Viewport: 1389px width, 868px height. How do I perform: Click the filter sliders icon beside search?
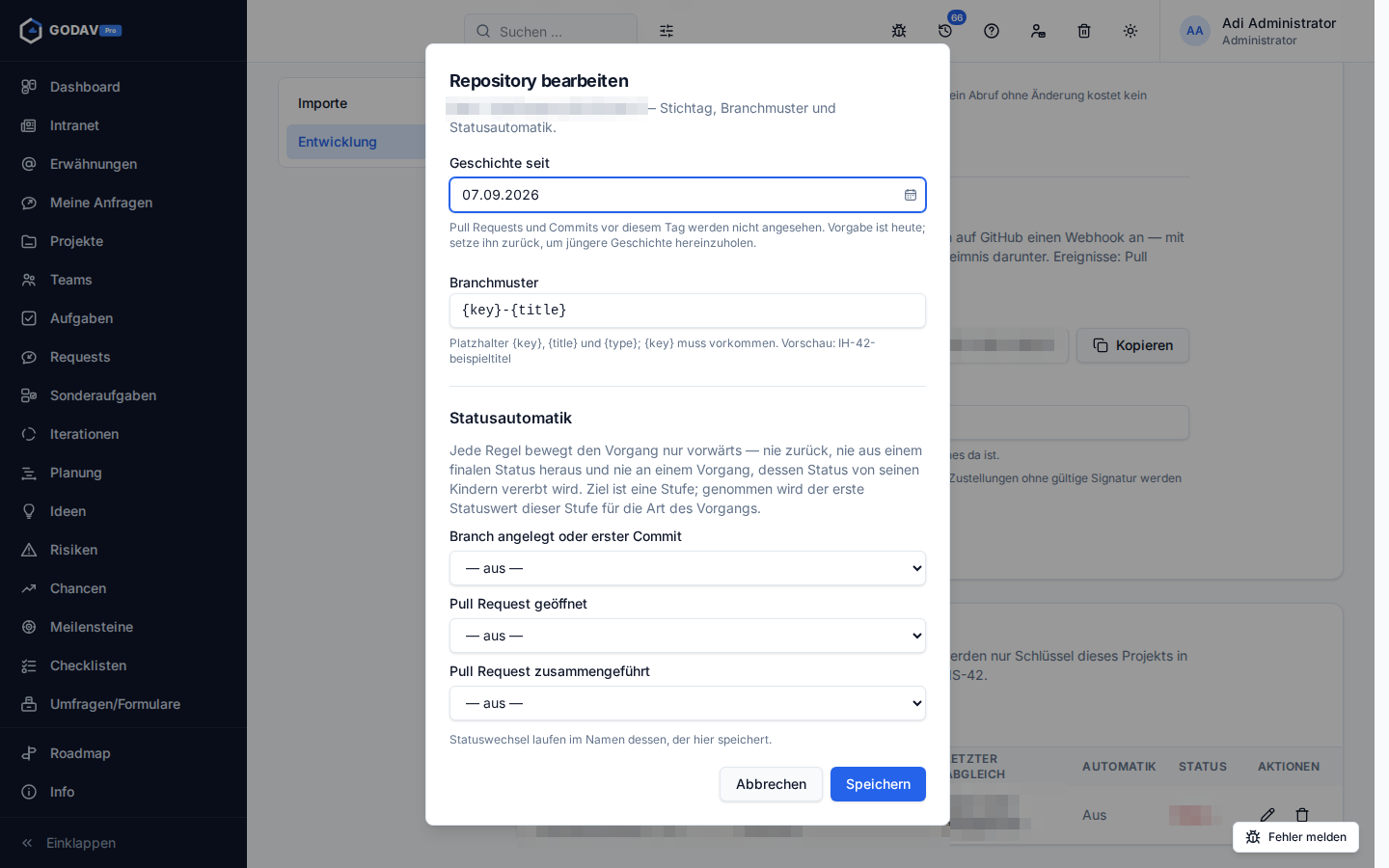click(667, 31)
